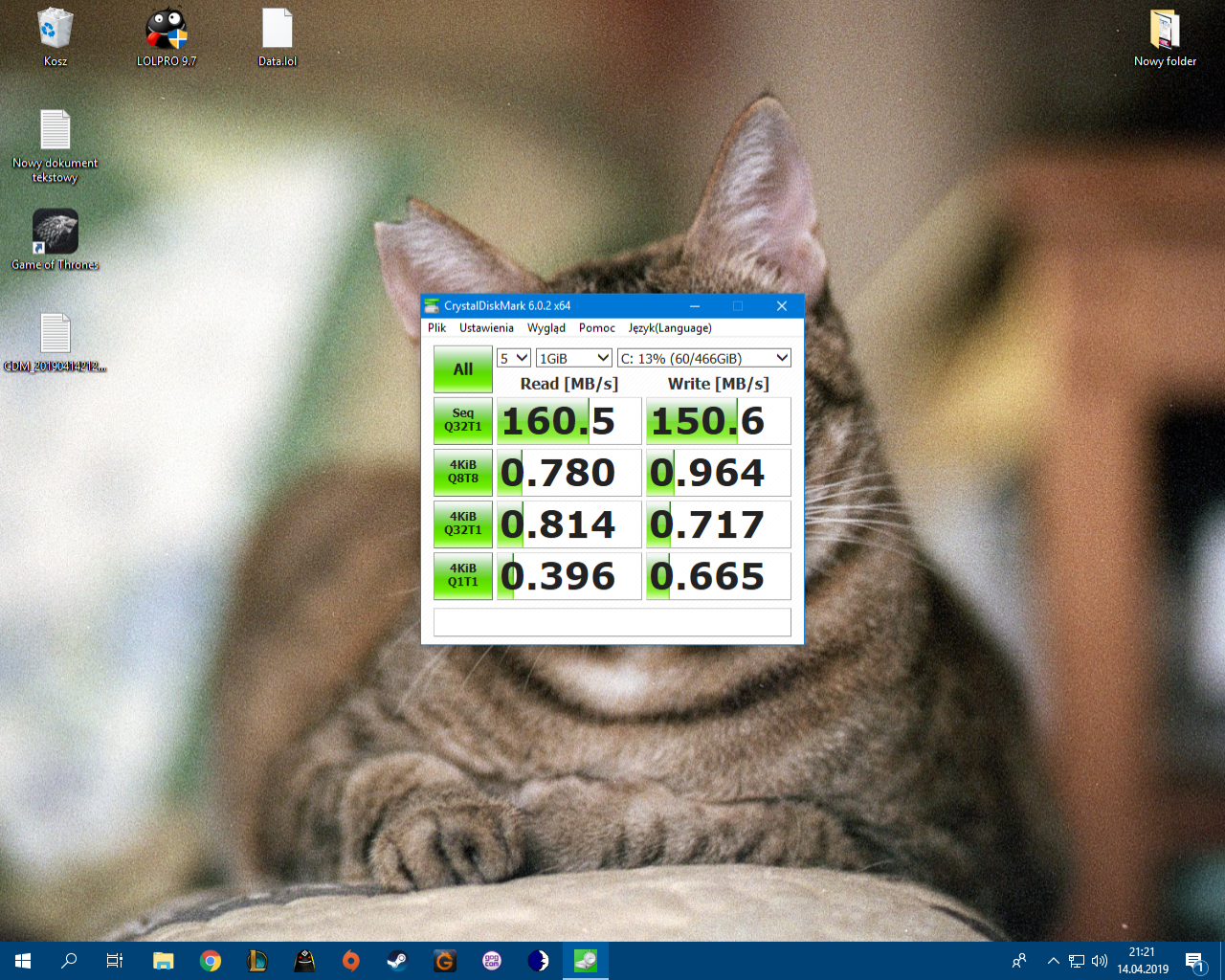Screen dimensions: 1225x980
Task: Click the 4KiB Q8T8 write result 0.964
Action: [719, 473]
